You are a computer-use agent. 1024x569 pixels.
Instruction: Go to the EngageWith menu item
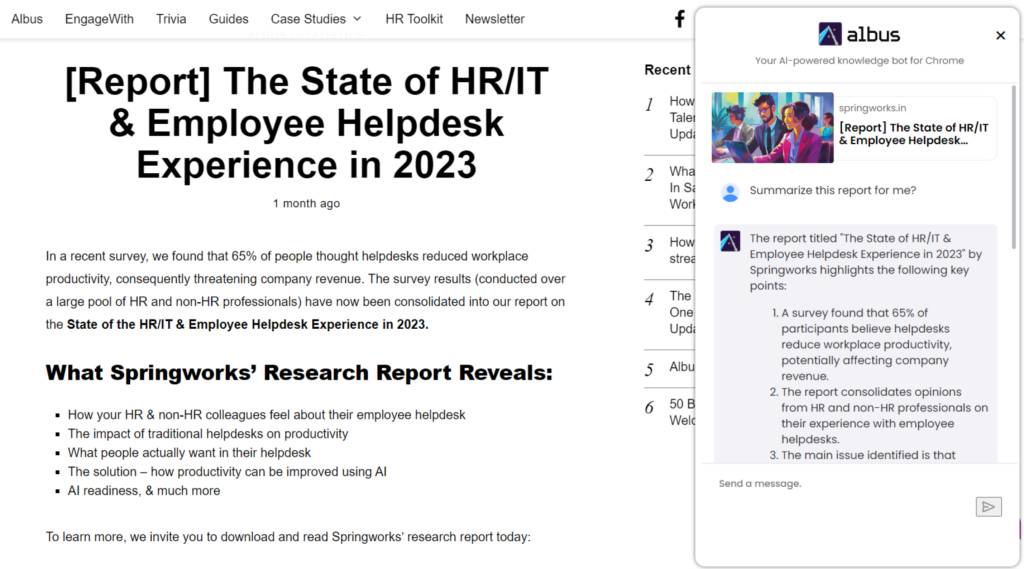click(99, 19)
